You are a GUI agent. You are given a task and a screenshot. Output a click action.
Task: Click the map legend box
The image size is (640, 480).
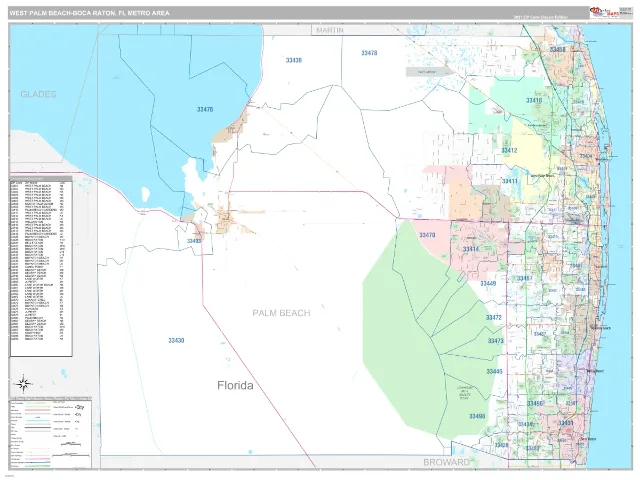(x=50, y=434)
